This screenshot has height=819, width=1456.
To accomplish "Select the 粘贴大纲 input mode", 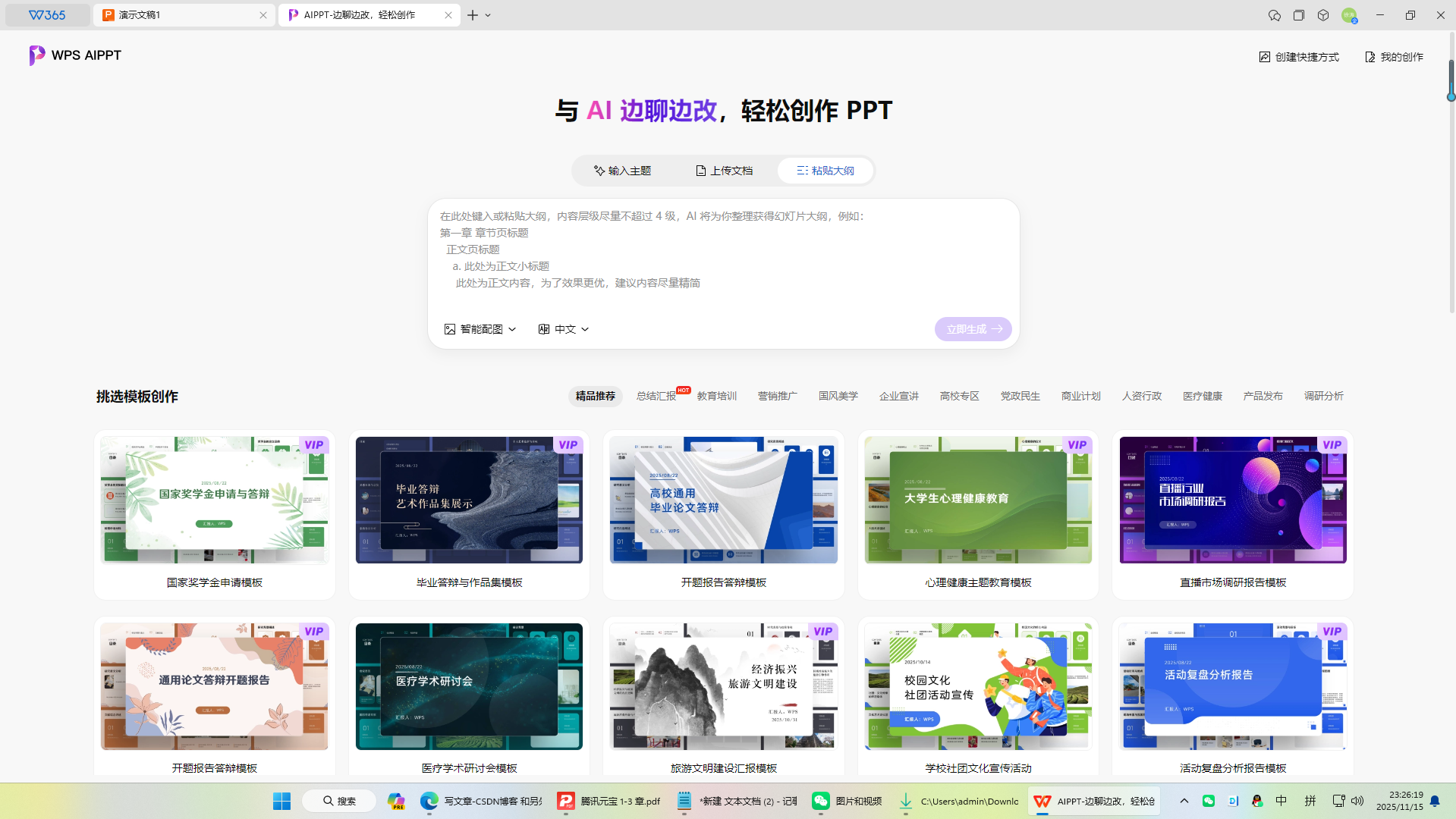I will tap(825, 170).
